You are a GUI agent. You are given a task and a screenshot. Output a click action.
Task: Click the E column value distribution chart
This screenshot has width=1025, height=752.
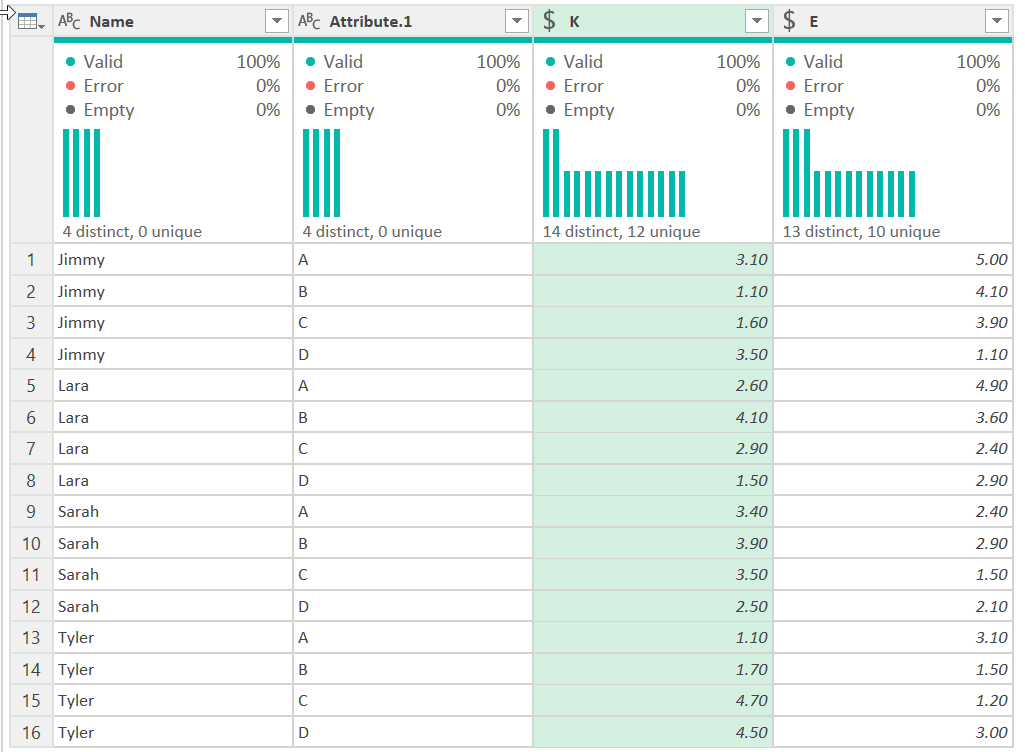(x=849, y=173)
